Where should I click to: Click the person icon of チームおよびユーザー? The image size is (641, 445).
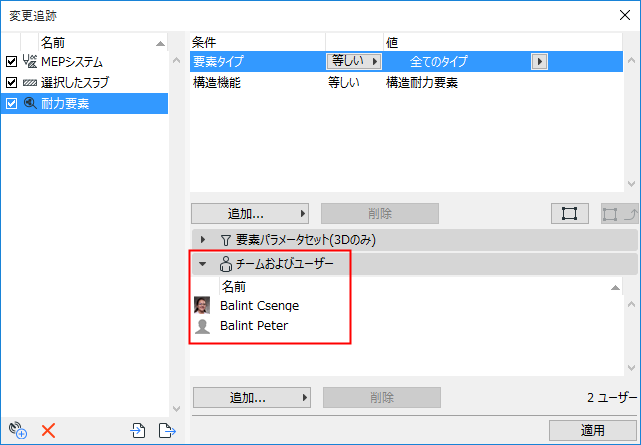226,264
